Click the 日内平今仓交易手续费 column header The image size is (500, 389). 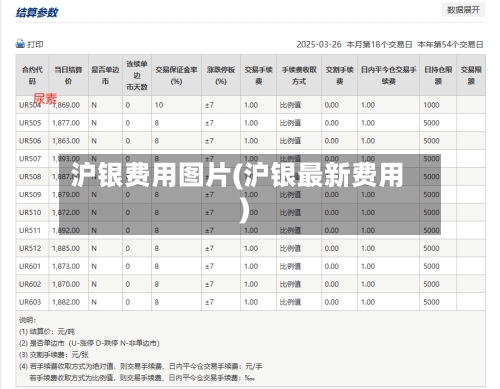[389, 75]
